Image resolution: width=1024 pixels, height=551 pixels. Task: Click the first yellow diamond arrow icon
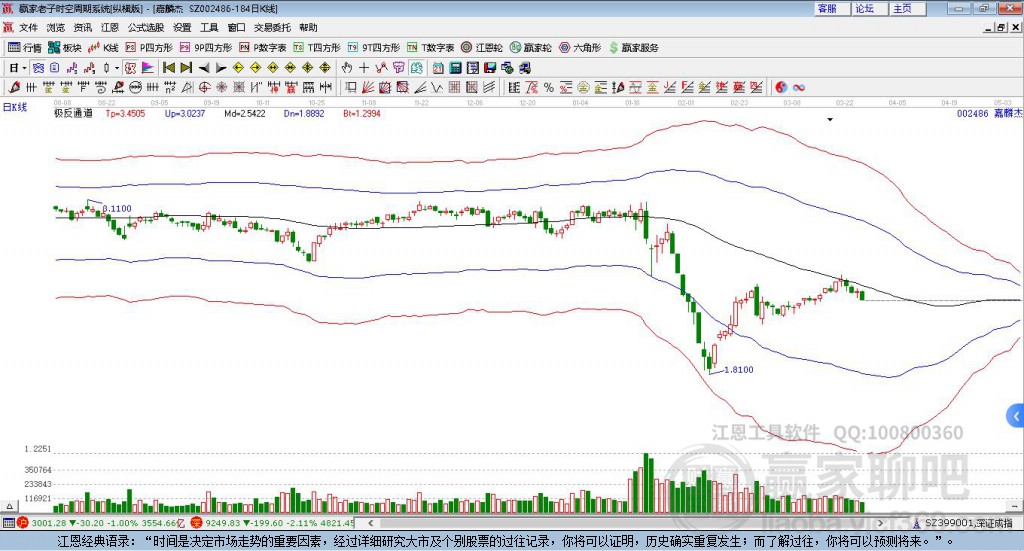(x=238, y=68)
